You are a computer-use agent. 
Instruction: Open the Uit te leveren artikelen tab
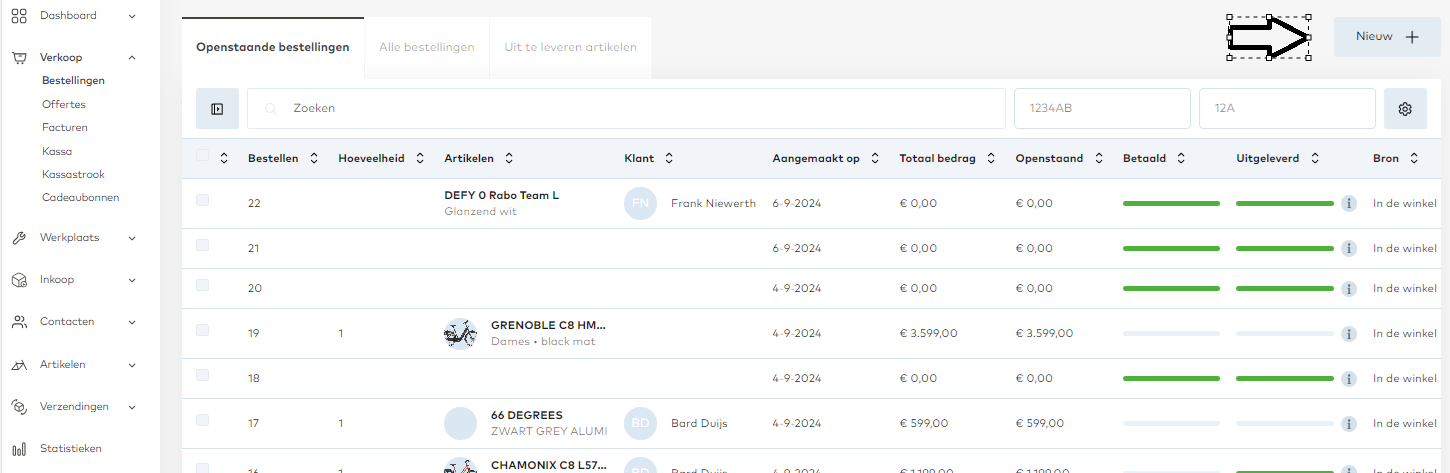[570, 47]
